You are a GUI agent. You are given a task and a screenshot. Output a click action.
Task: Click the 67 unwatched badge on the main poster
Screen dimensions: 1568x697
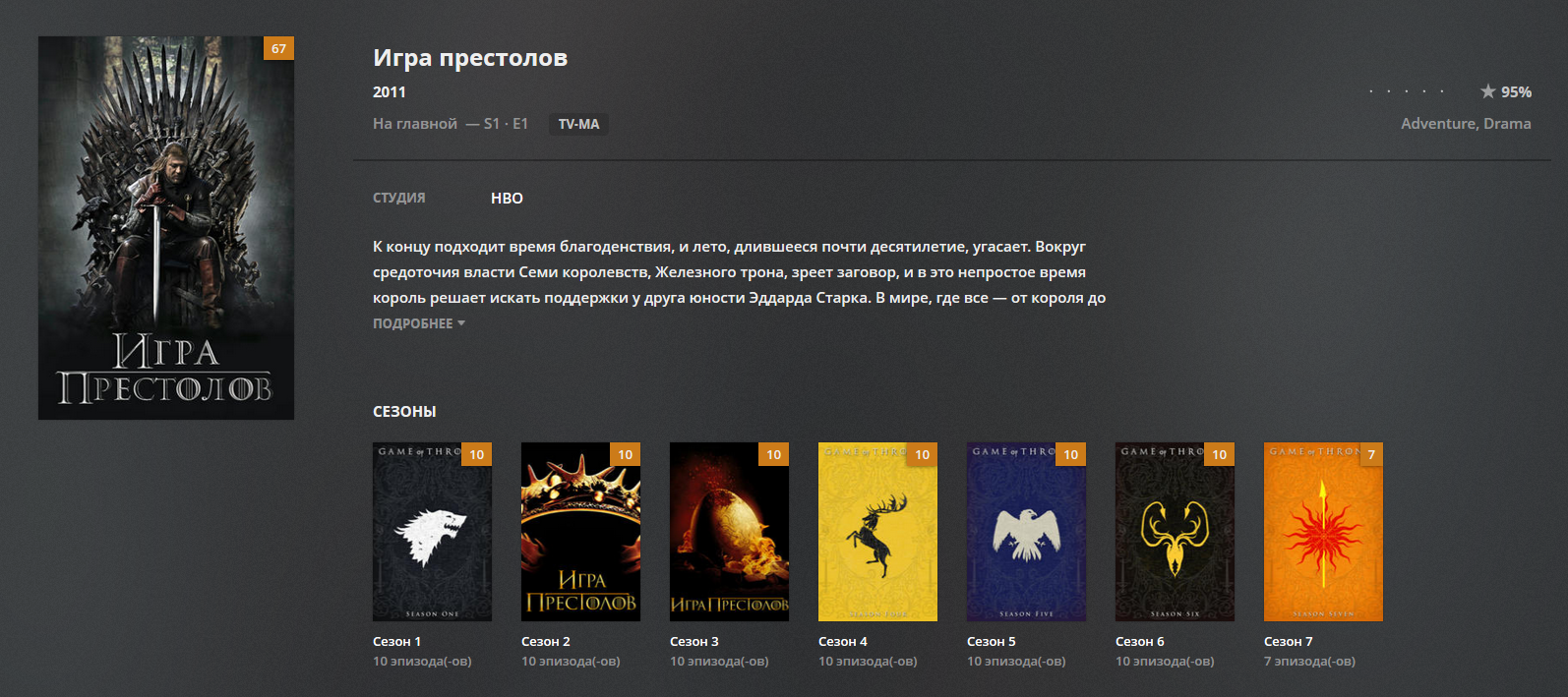278,48
